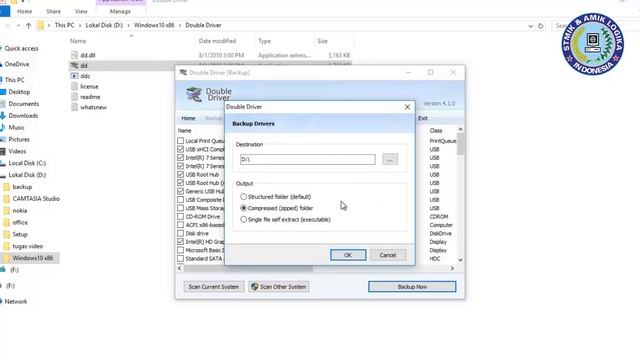
Task: Check the ACPI x86-based checkbox
Action: [180, 225]
